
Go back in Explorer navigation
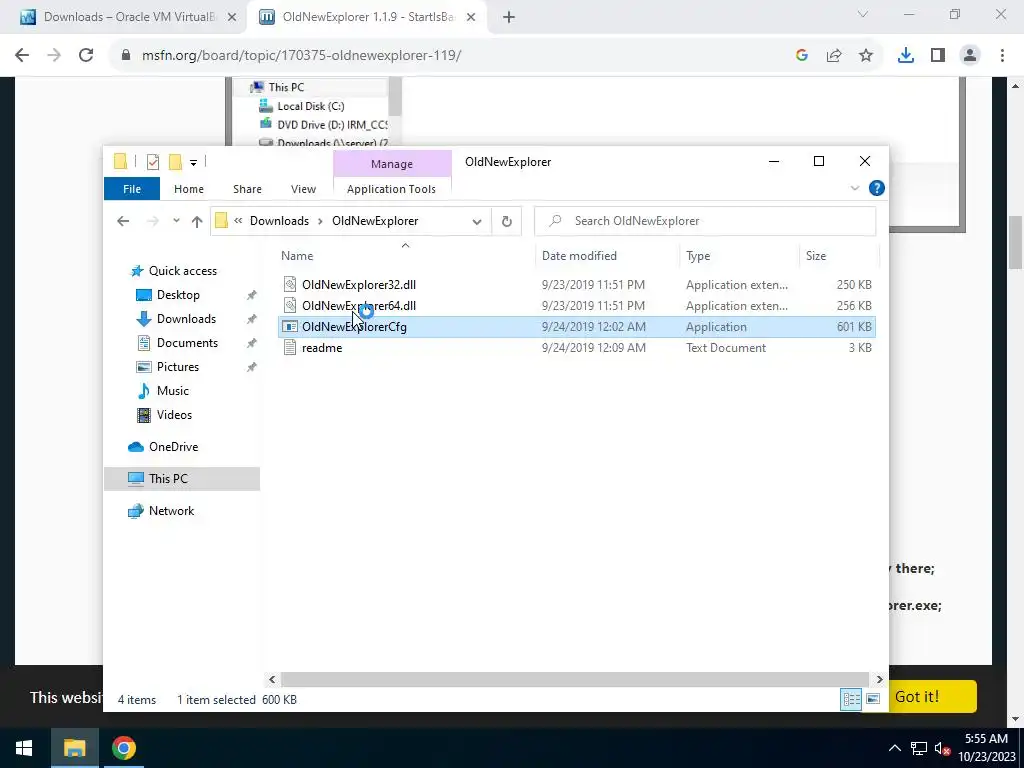point(123,221)
